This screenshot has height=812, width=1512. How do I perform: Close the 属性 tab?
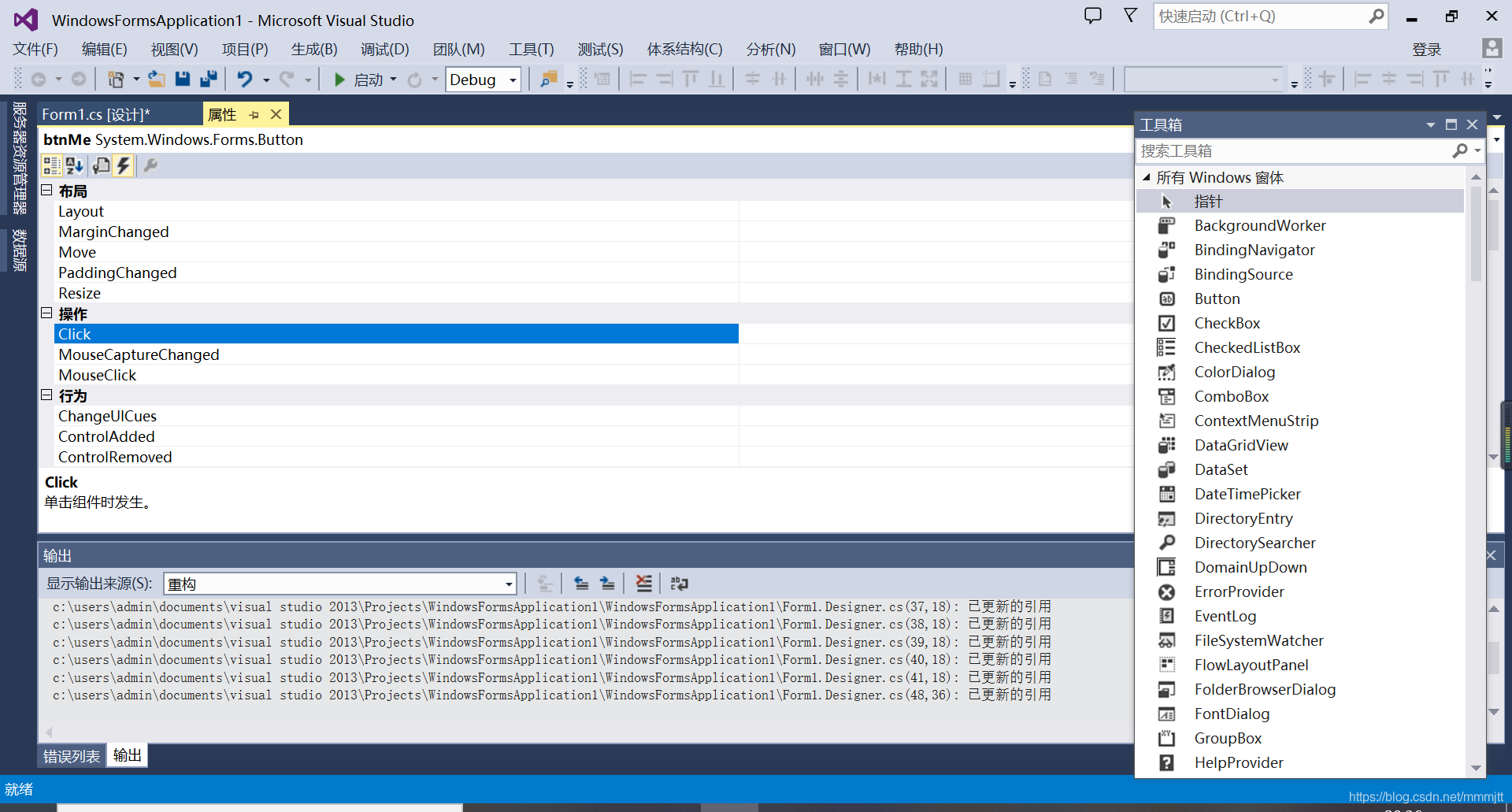(x=276, y=114)
